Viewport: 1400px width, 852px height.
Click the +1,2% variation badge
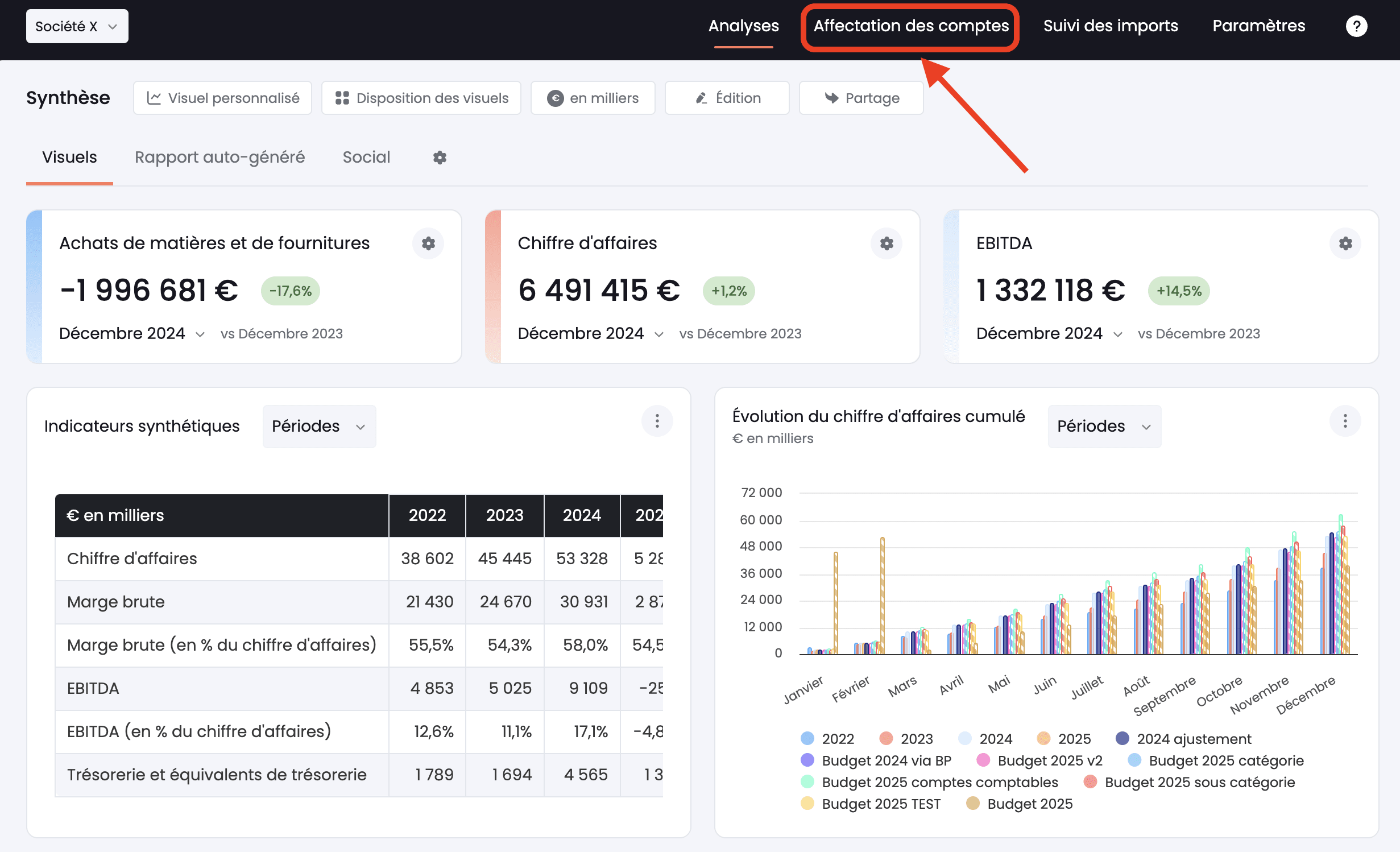(729, 291)
